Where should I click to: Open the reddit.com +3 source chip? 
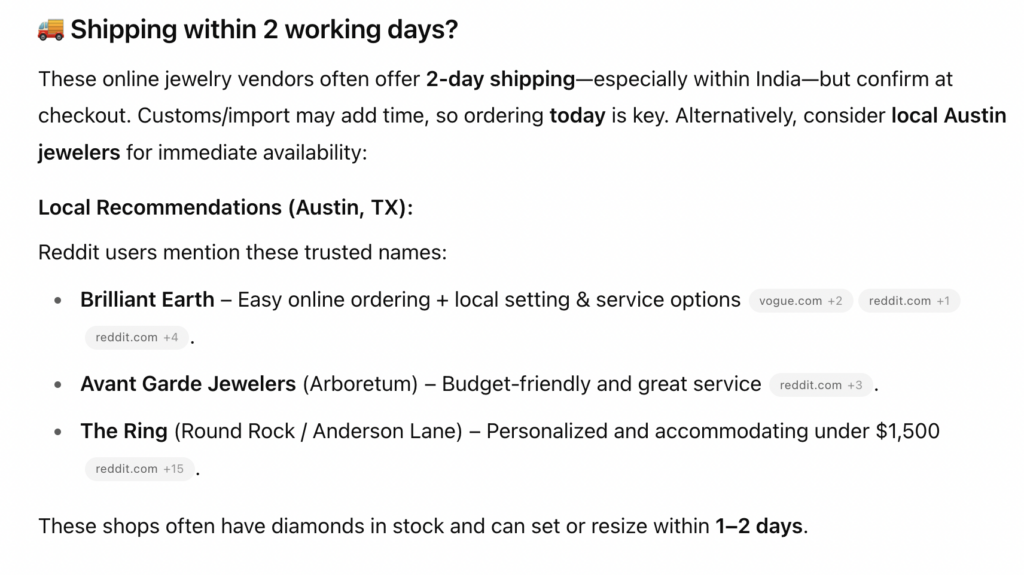[x=820, y=385]
